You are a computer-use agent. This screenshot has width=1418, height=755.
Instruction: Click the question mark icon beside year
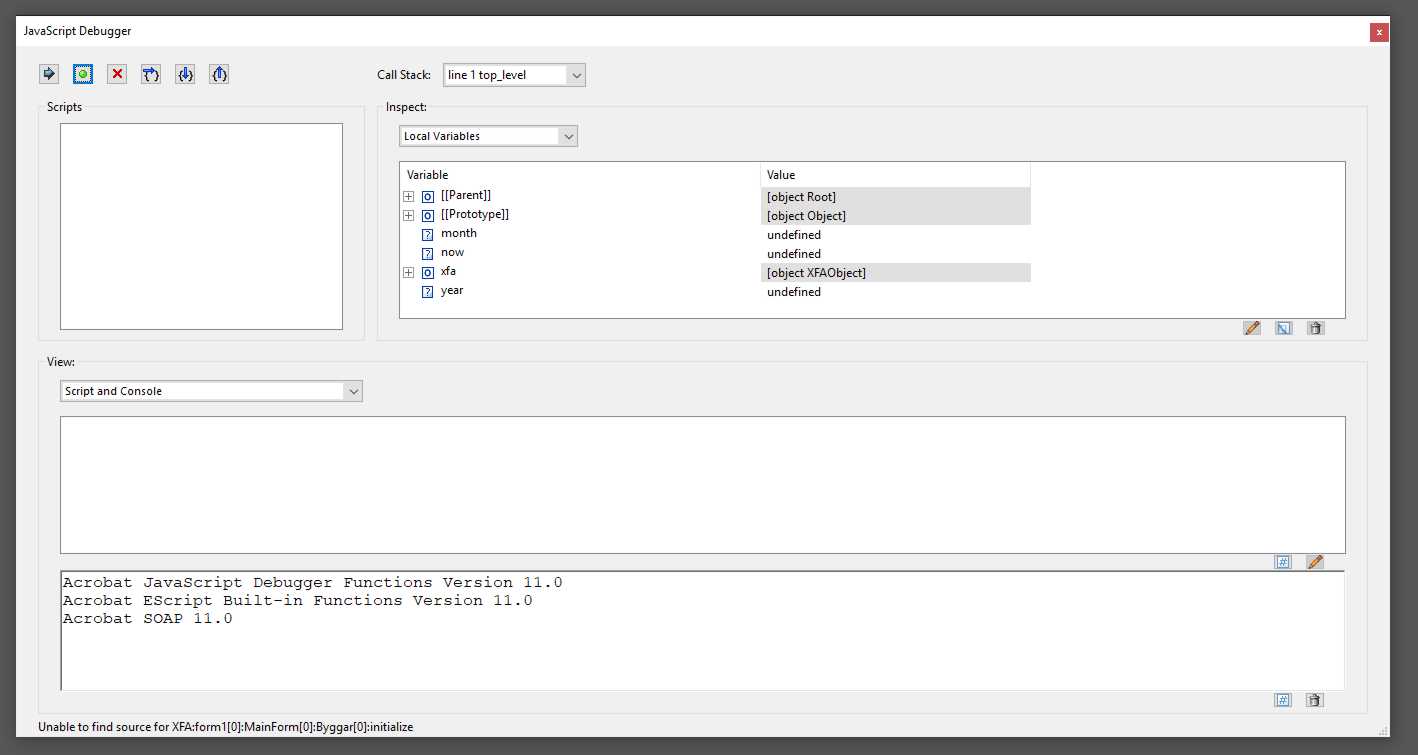point(427,292)
